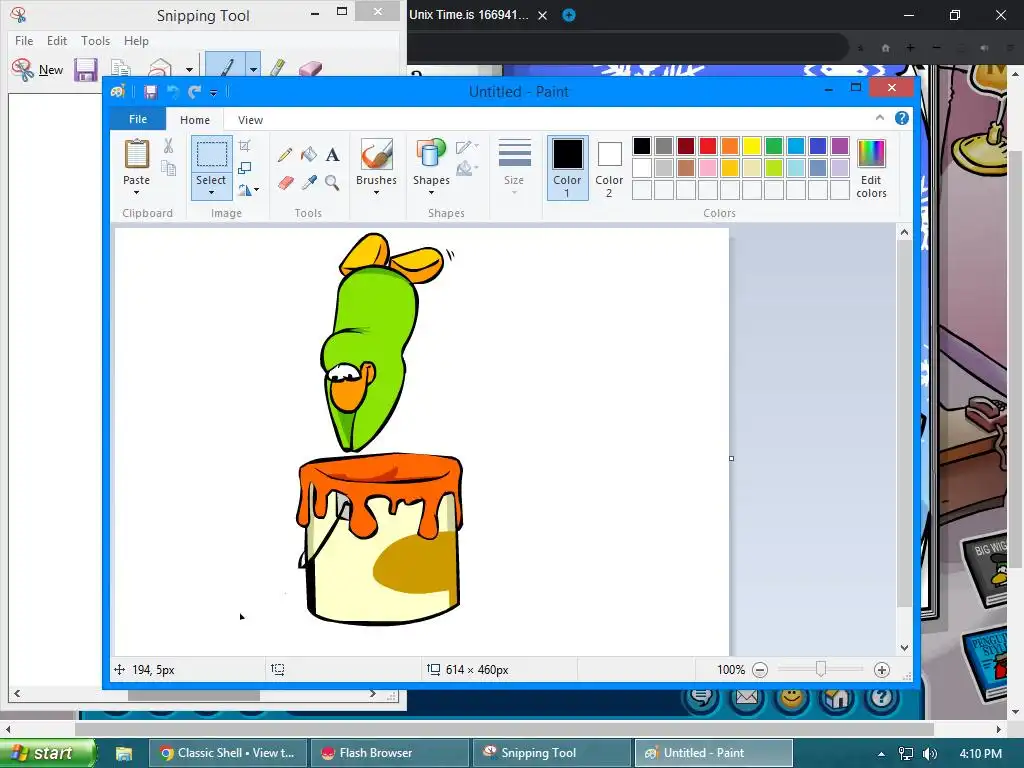
Task: Click the Copy icon in Snipping Tool
Action: [121, 69]
